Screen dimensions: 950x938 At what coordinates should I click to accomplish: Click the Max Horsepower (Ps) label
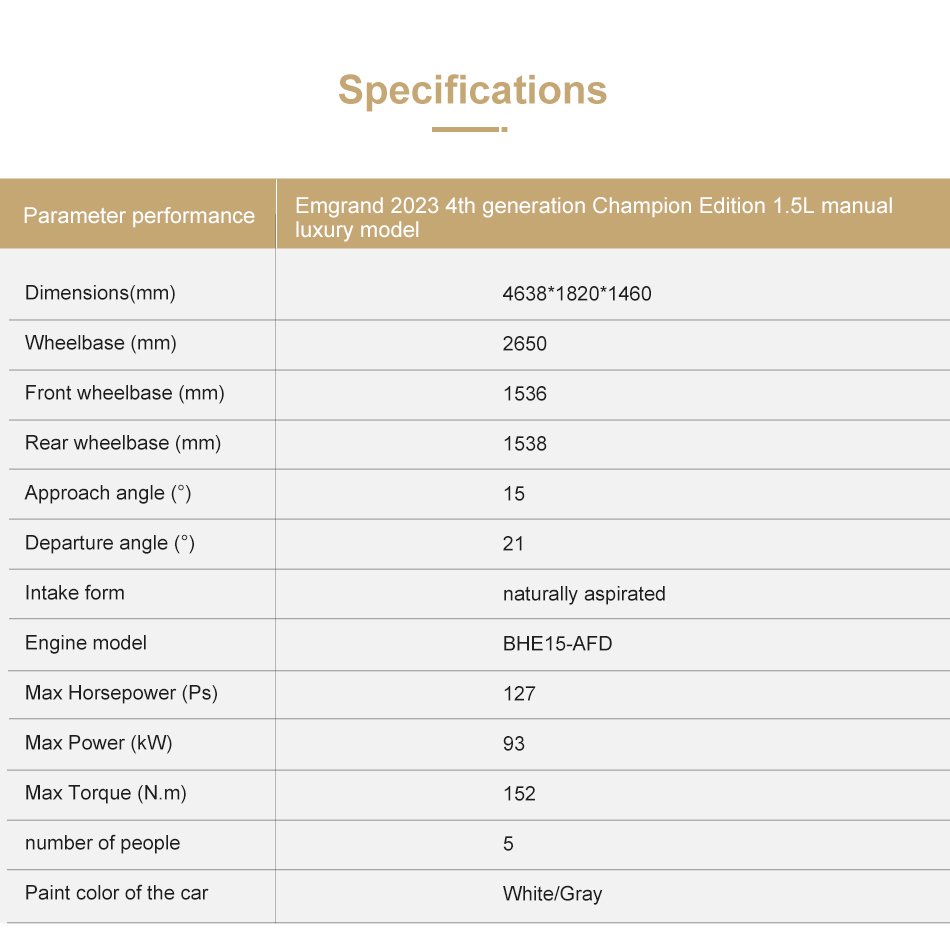point(121,693)
